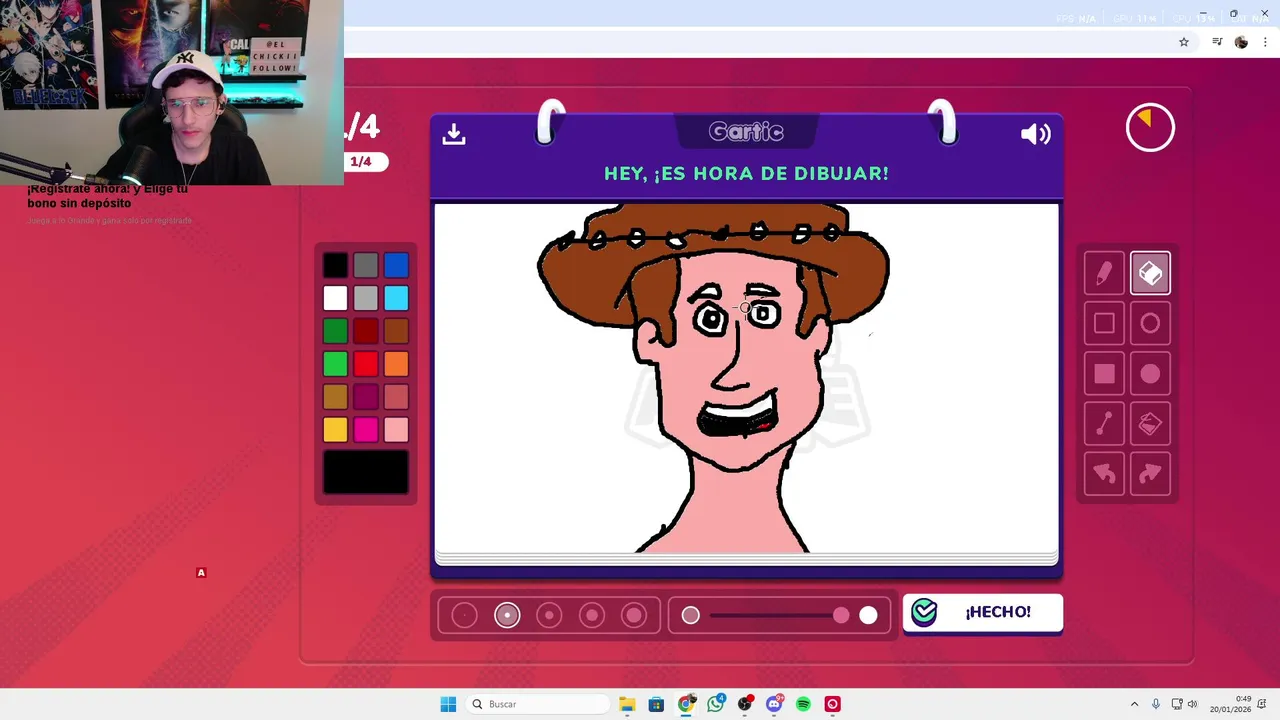Screen dimensions: 1280x720
Task: Pick the brown color swatch
Action: tap(396, 331)
